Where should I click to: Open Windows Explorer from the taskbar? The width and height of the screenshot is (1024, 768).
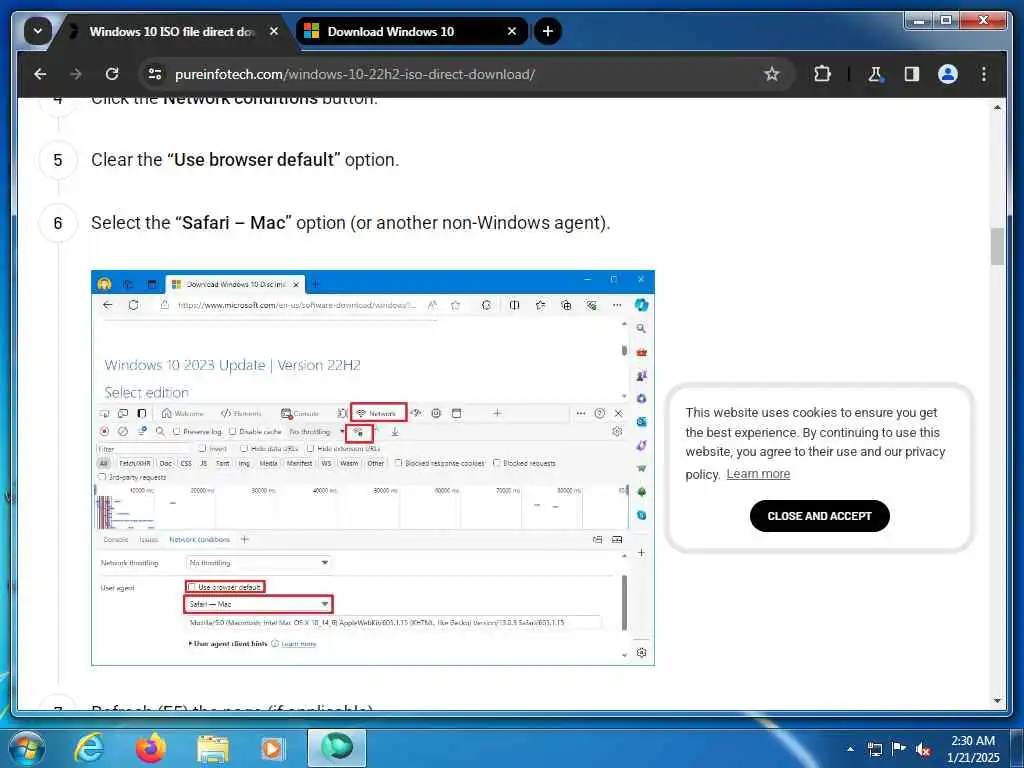pos(212,748)
